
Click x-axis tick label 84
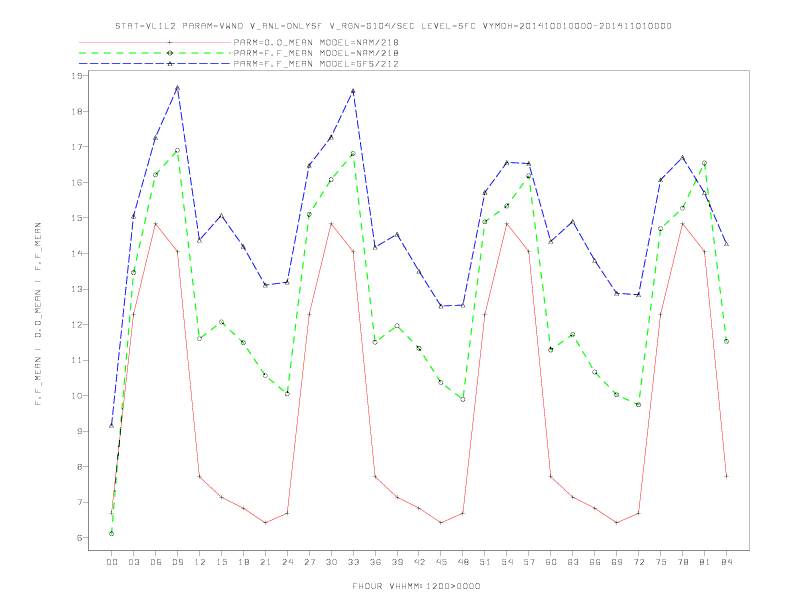tap(727, 562)
